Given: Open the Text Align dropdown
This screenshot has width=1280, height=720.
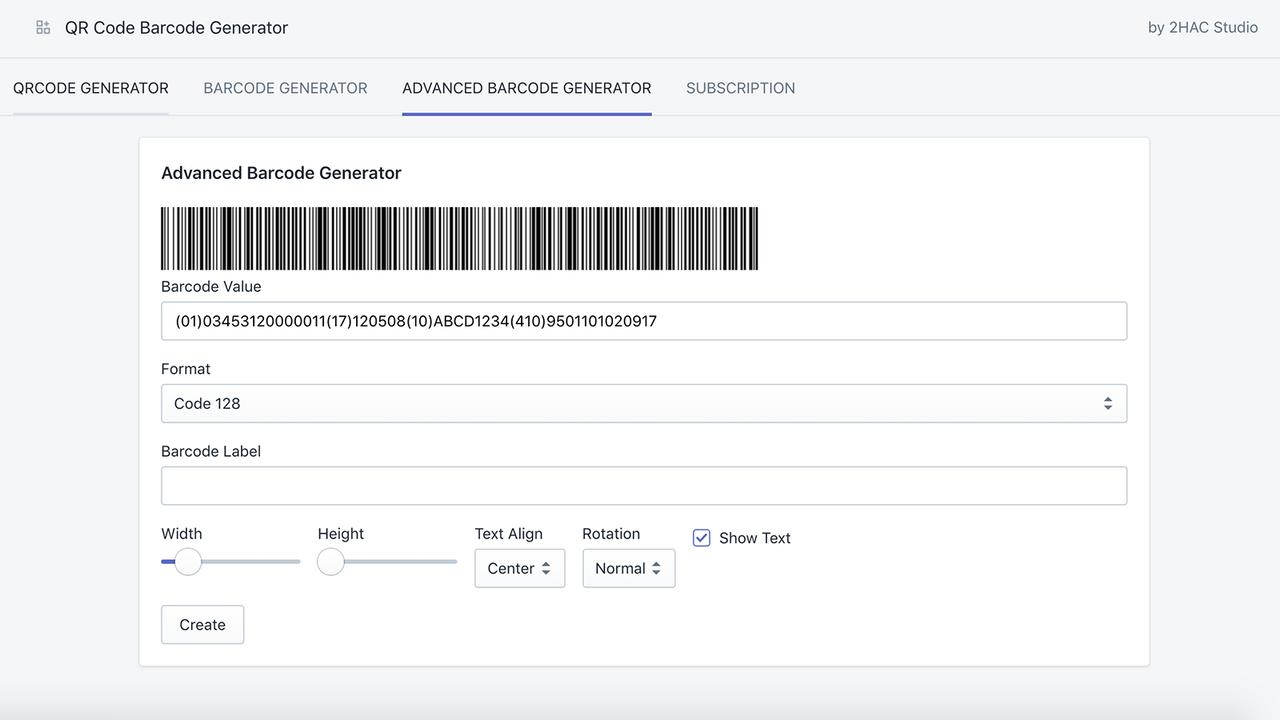Looking at the screenshot, I should click(520, 568).
